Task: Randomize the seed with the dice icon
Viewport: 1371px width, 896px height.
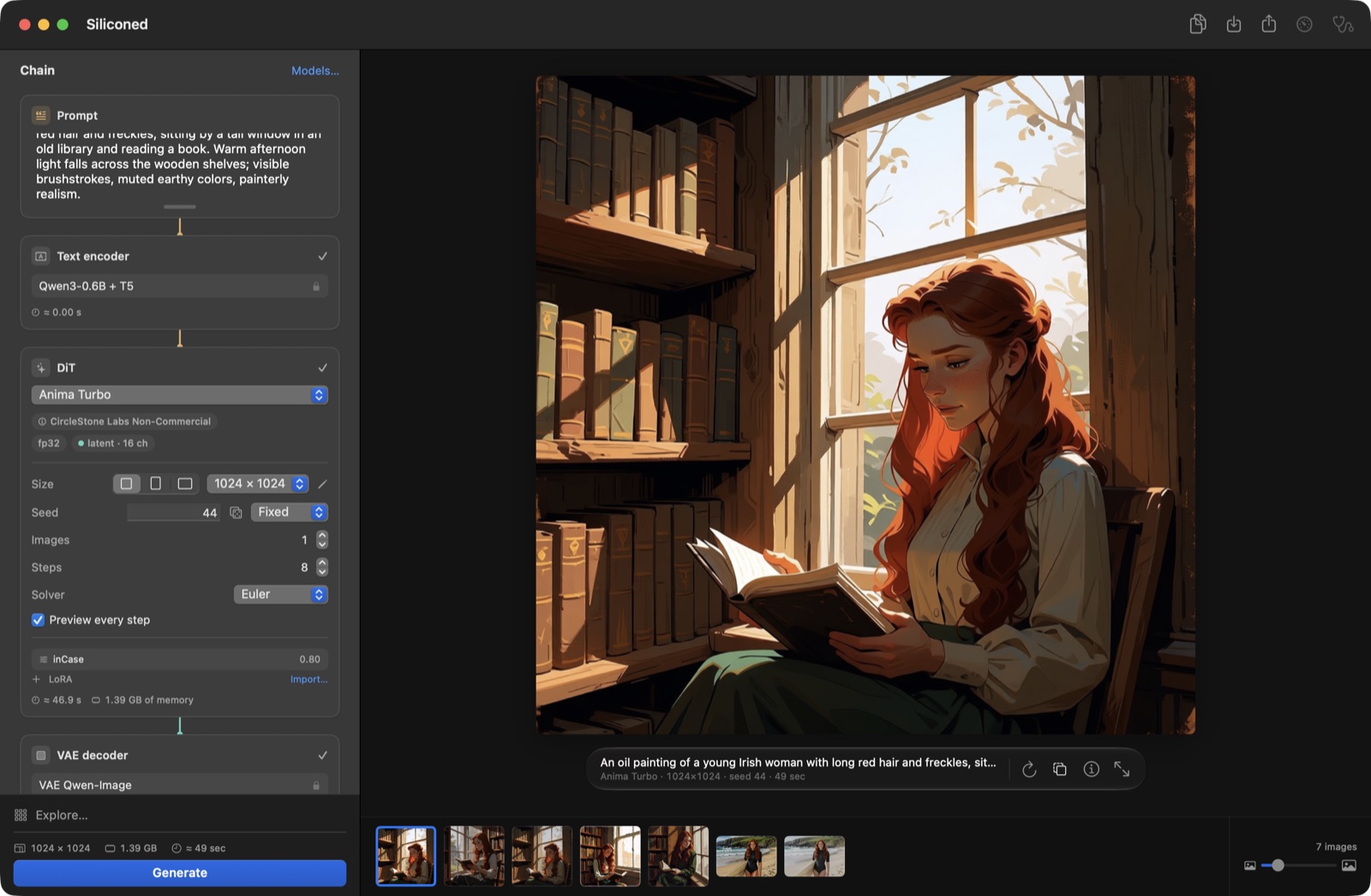Action: click(x=236, y=512)
